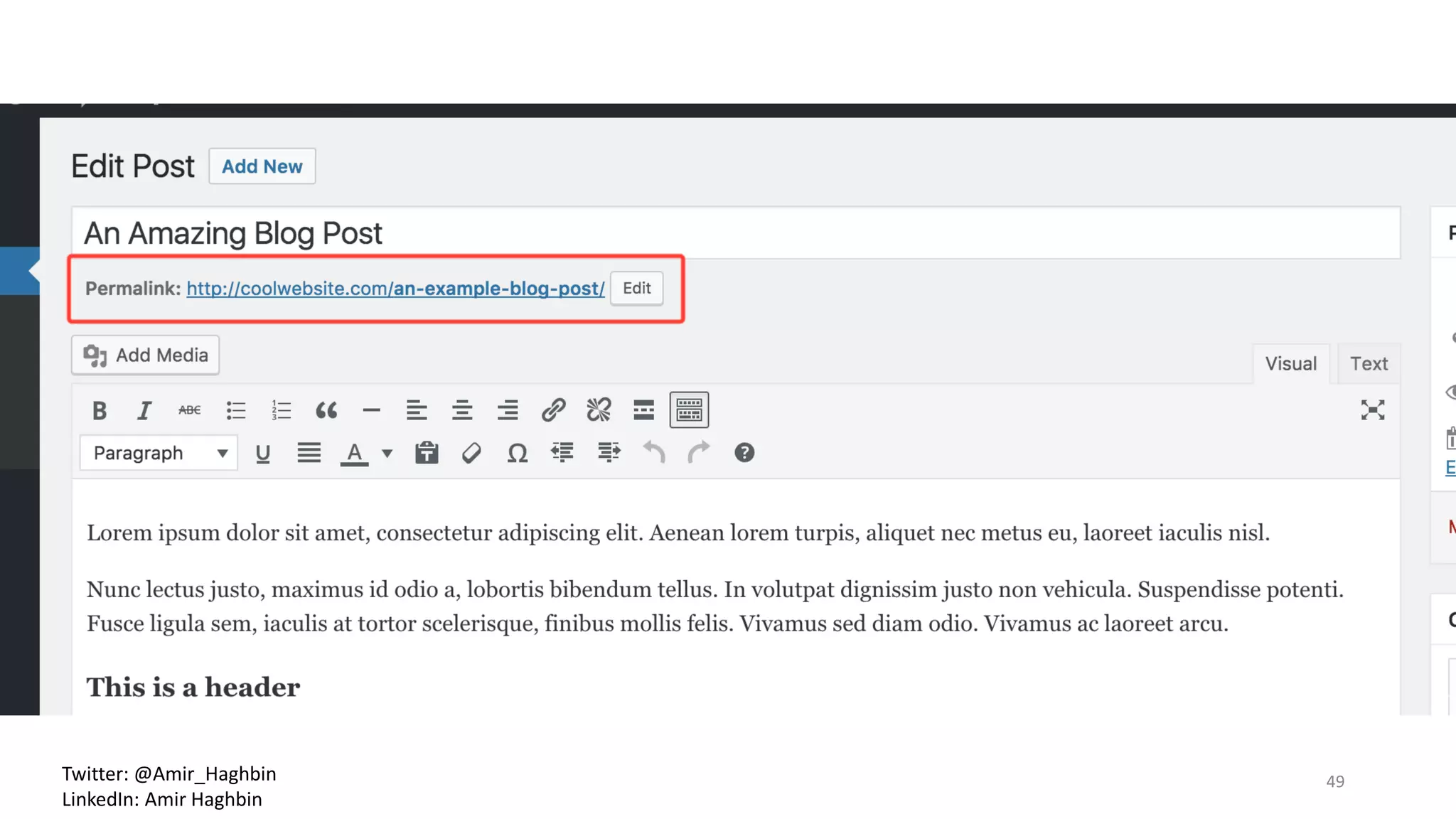
Task: Apply italic formatting
Action: 144,410
